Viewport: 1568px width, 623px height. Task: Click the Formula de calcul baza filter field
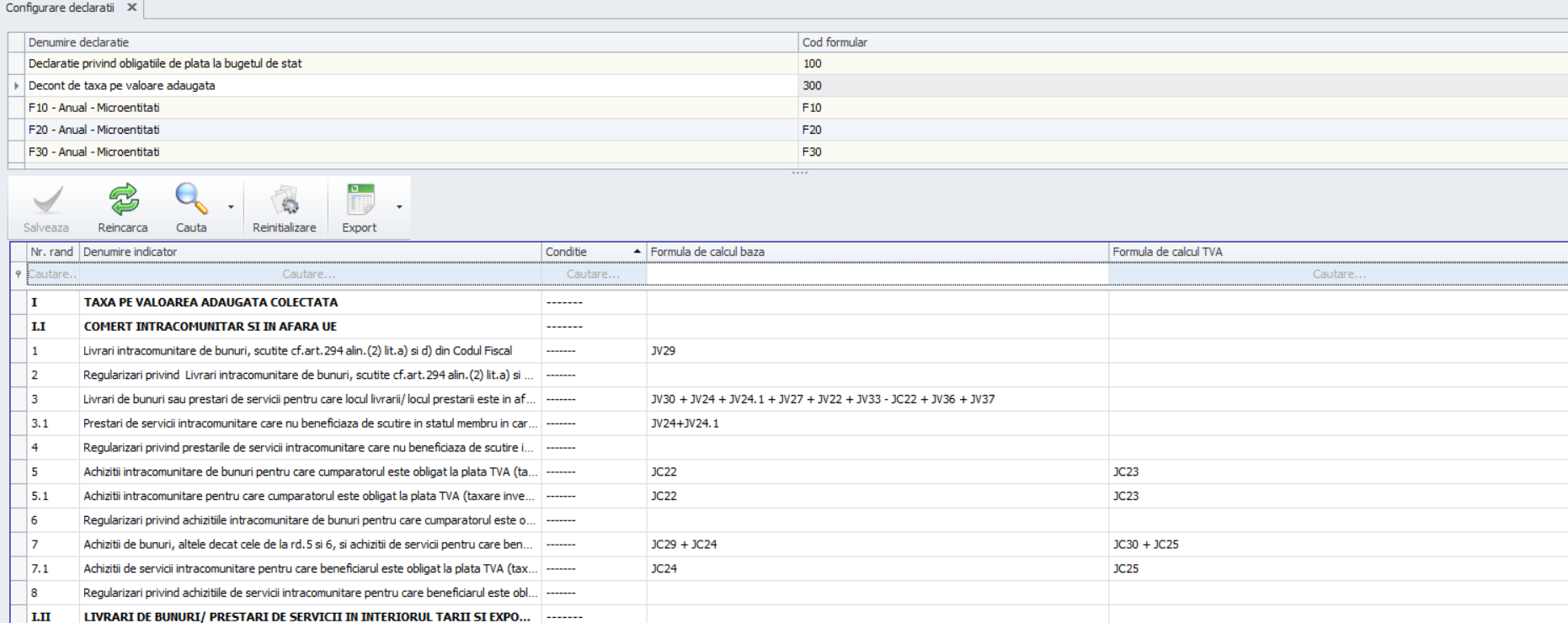click(877, 274)
